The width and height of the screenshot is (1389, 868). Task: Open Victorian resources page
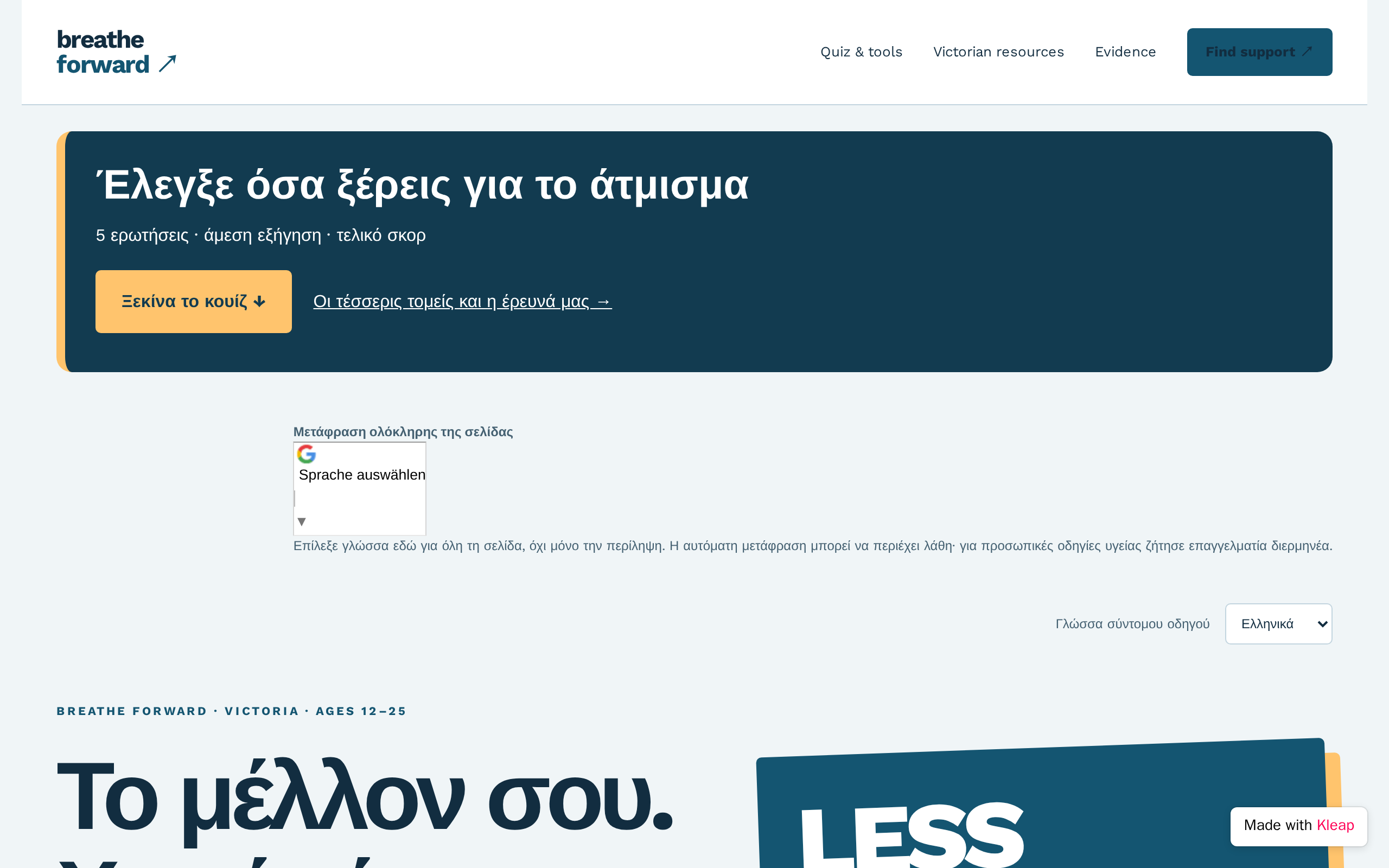tap(998, 52)
